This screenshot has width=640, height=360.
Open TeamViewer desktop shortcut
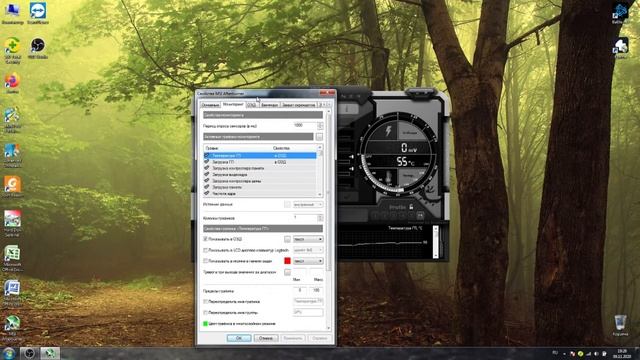tap(38, 13)
